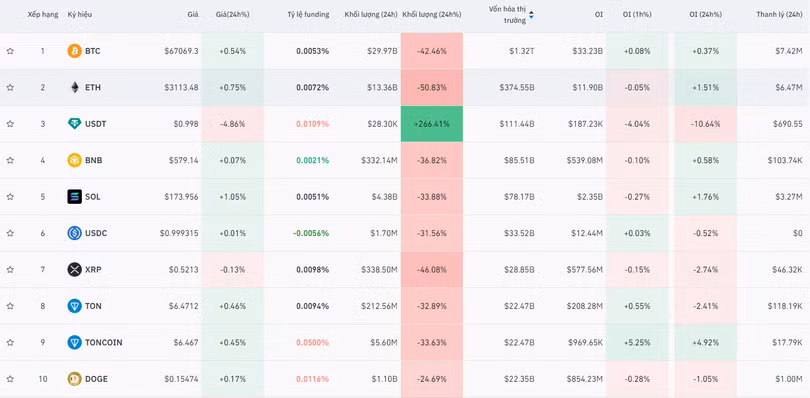Toggle the USDC favorite star

(10, 233)
